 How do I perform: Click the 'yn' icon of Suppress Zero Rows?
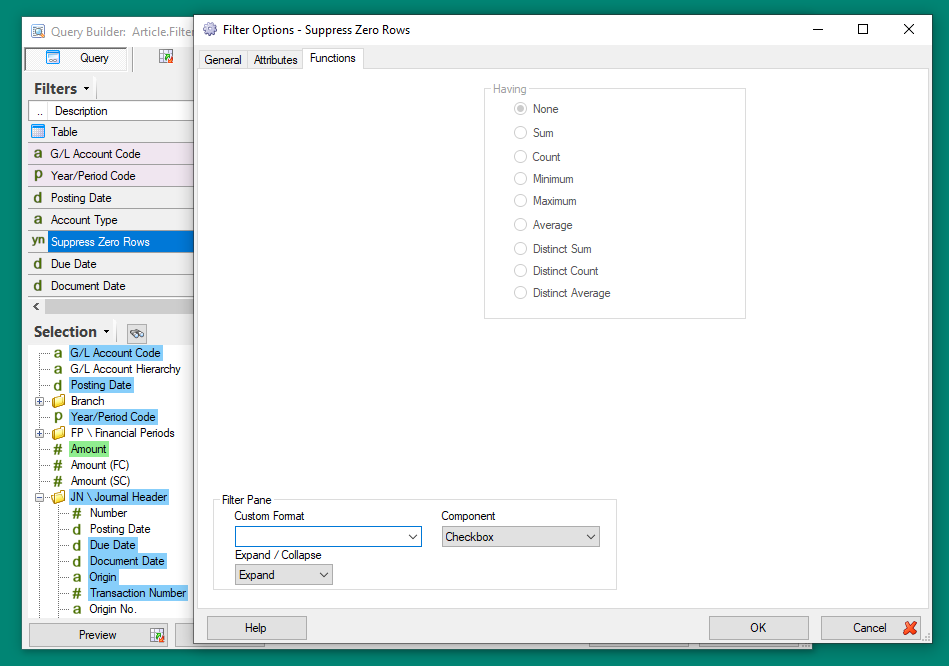[38, 241]
